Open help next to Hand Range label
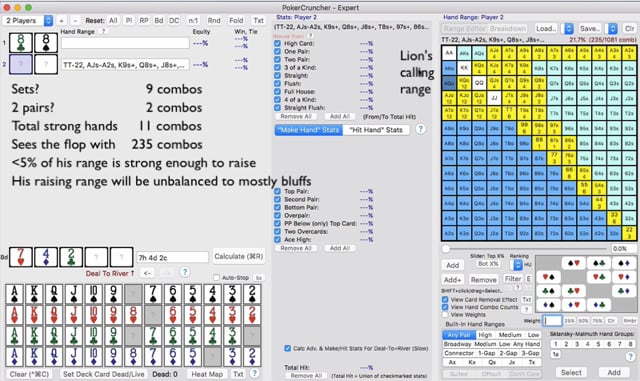640x381 pixels. point(103,31)
